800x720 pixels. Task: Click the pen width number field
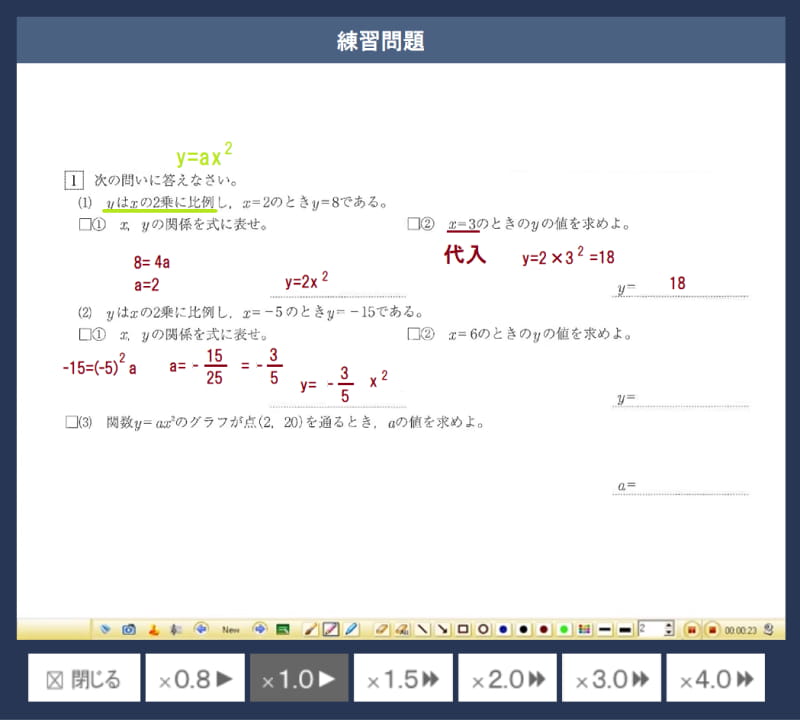650,629
